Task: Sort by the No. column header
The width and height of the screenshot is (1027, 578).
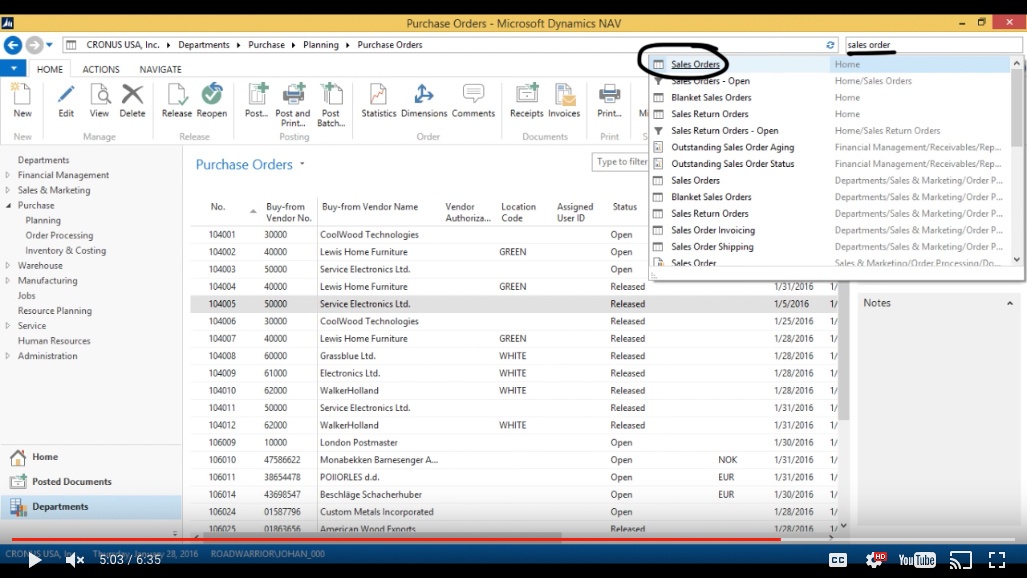Action: pyautogui.click(x=218, y=207)
